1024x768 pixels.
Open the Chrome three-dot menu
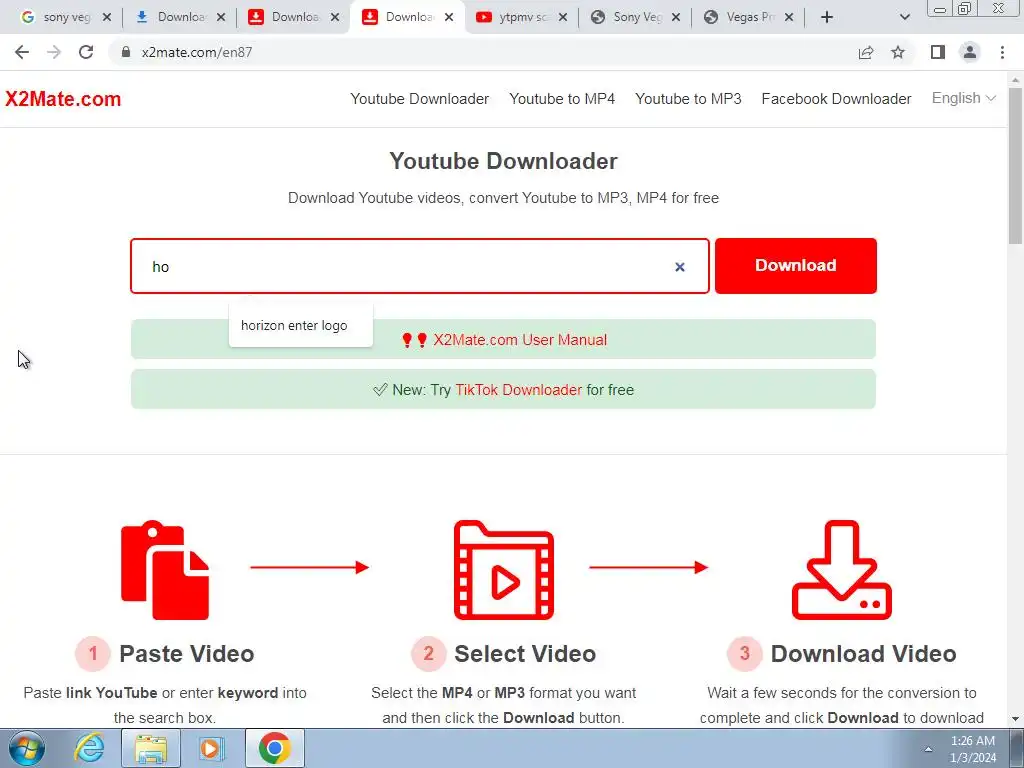tap(1002, 52)
